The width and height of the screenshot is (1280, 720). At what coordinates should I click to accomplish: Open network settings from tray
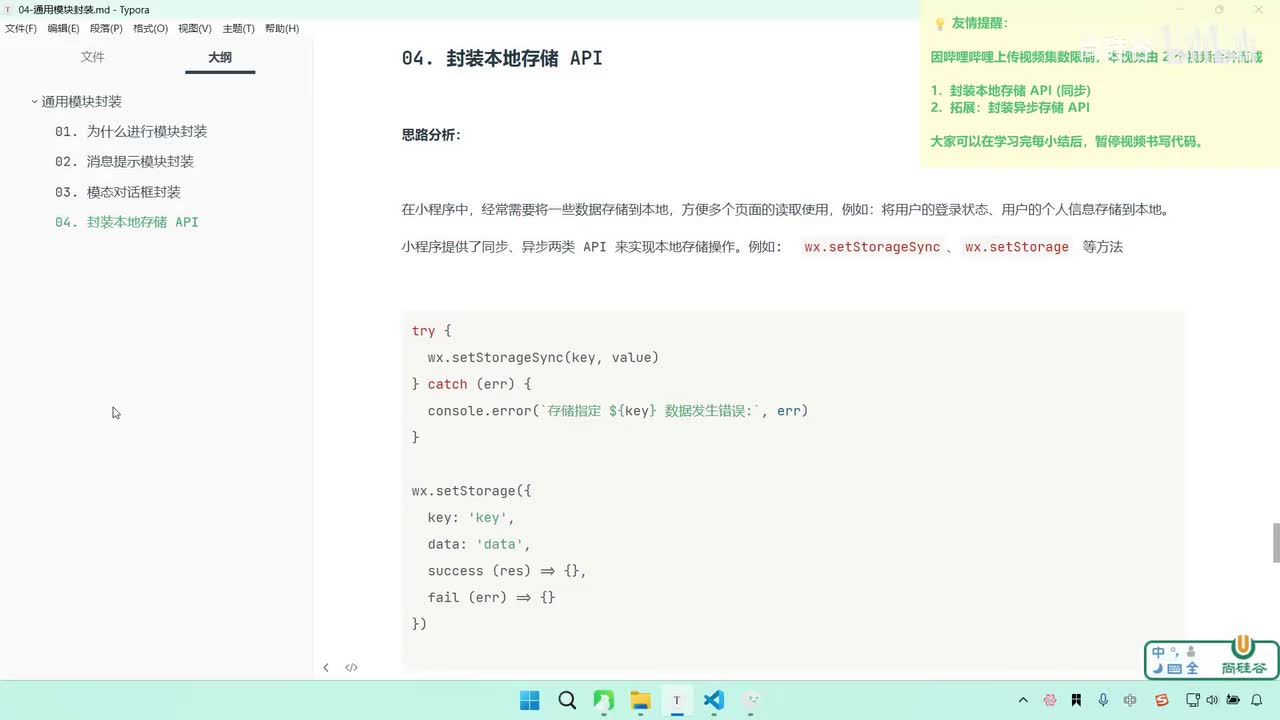pos(1192,700)
